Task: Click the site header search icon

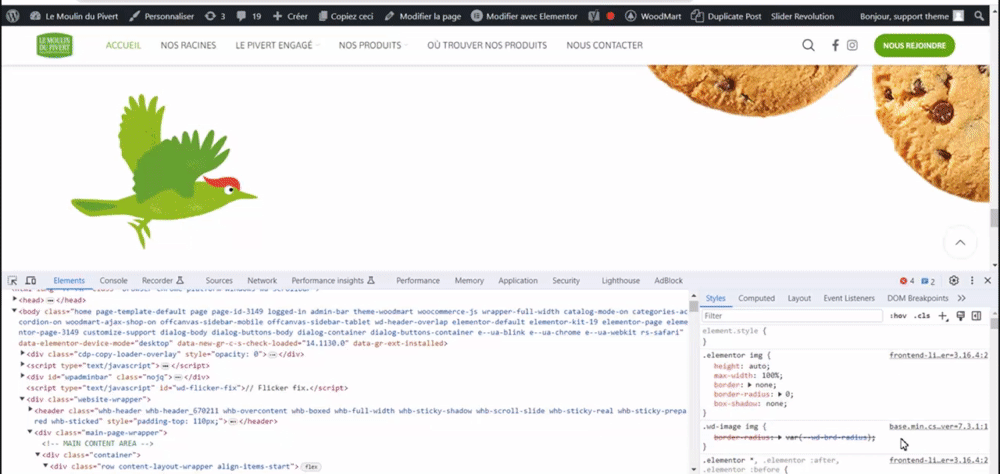Action: [x=808, y=45]
